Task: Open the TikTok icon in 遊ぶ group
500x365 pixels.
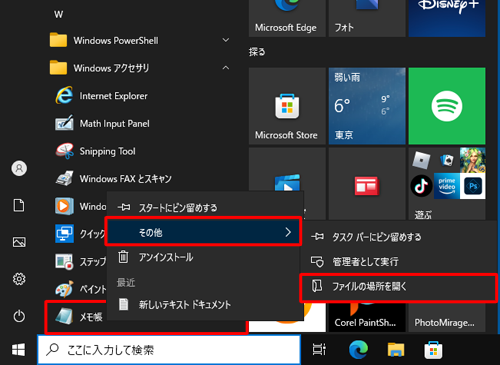Action: pyautogui.click(x=421, y=186)
